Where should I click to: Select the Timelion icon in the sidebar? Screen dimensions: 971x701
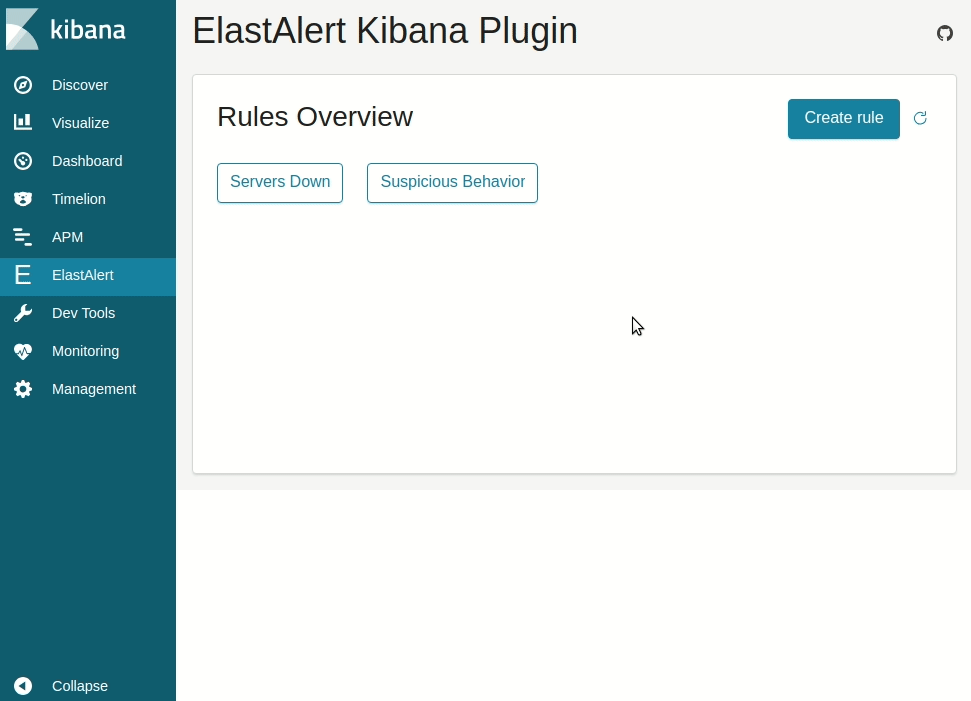tap(23, 199)
